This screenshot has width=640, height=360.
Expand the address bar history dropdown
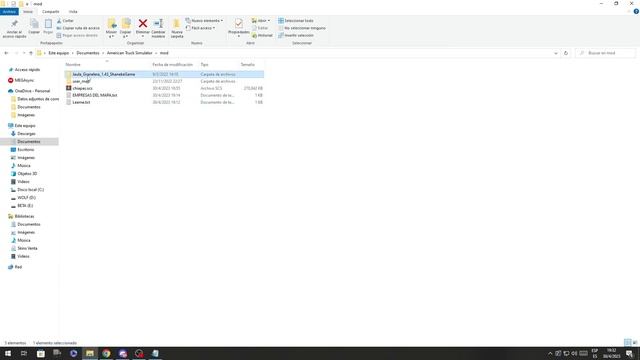556,53
